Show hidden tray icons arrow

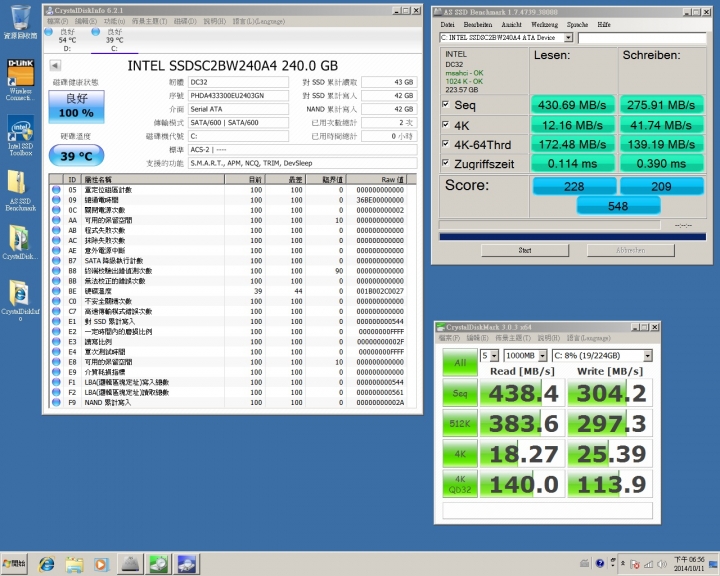point(623,563)
